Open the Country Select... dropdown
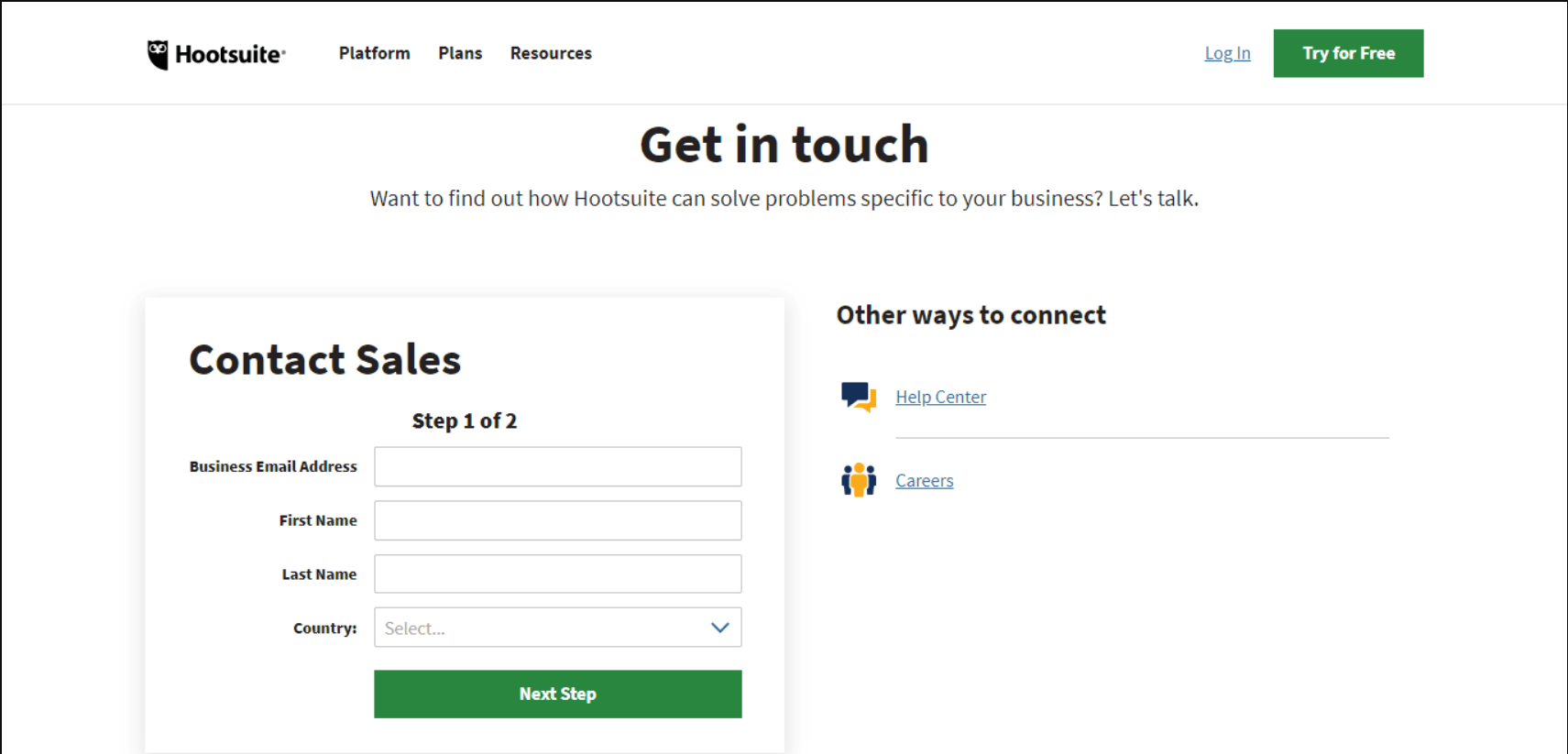This screenshot has width=1568, height=754. pyautogui.click(x=541, y=628)
